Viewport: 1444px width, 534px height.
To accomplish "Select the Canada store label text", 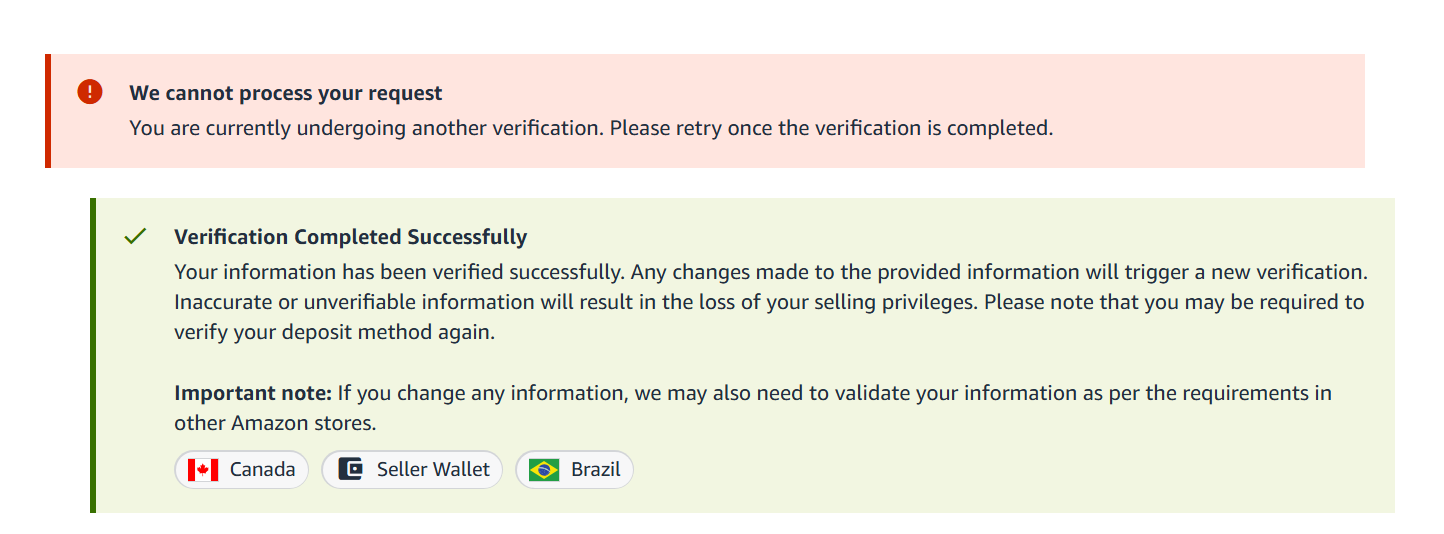I will (x=262, y=470).
